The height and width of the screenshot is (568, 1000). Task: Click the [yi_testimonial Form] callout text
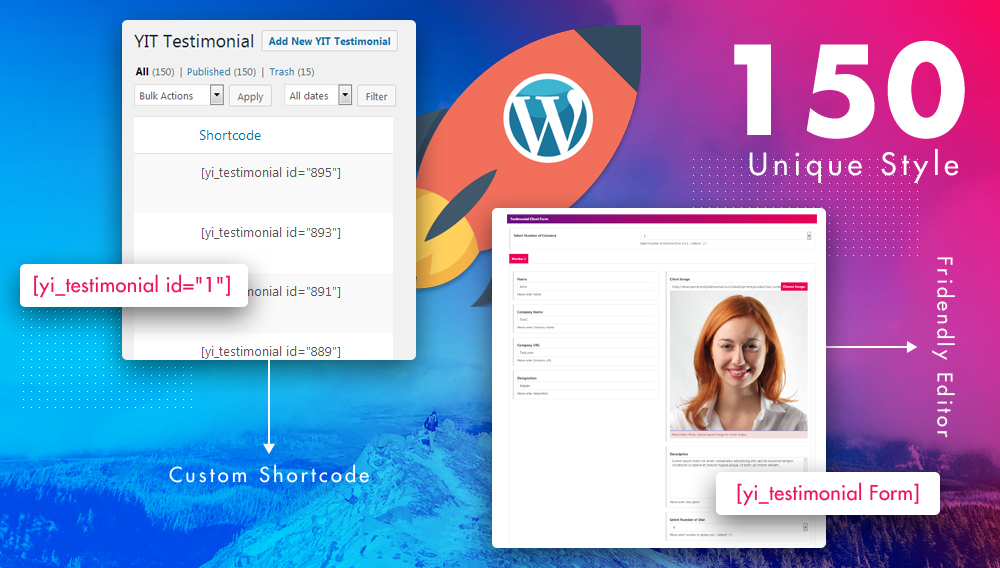[828, 493]
